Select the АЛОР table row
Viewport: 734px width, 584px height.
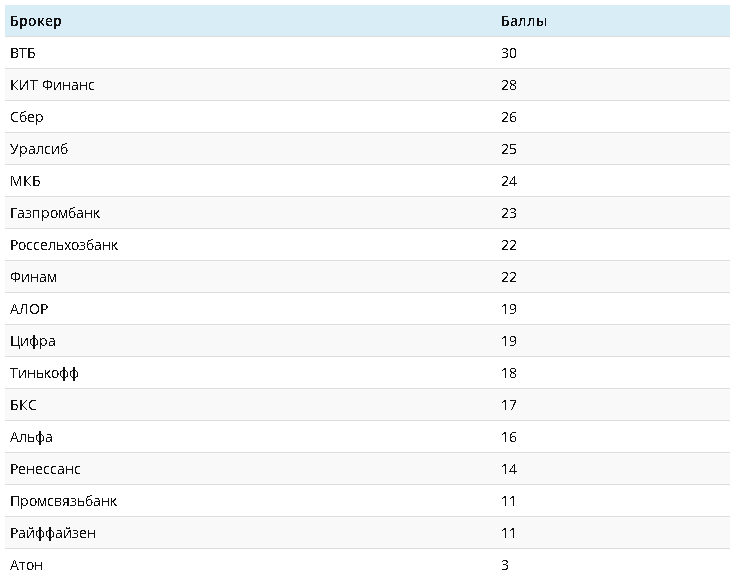click(x=29, y=309)
